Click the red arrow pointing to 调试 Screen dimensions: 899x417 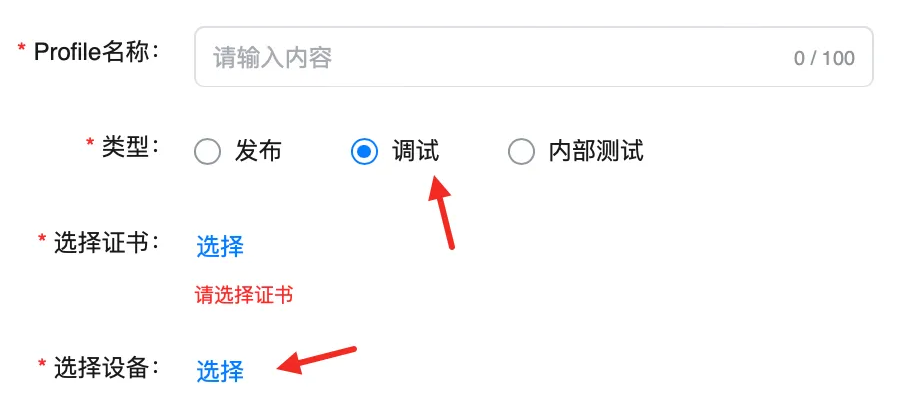(x=442, y=212)
